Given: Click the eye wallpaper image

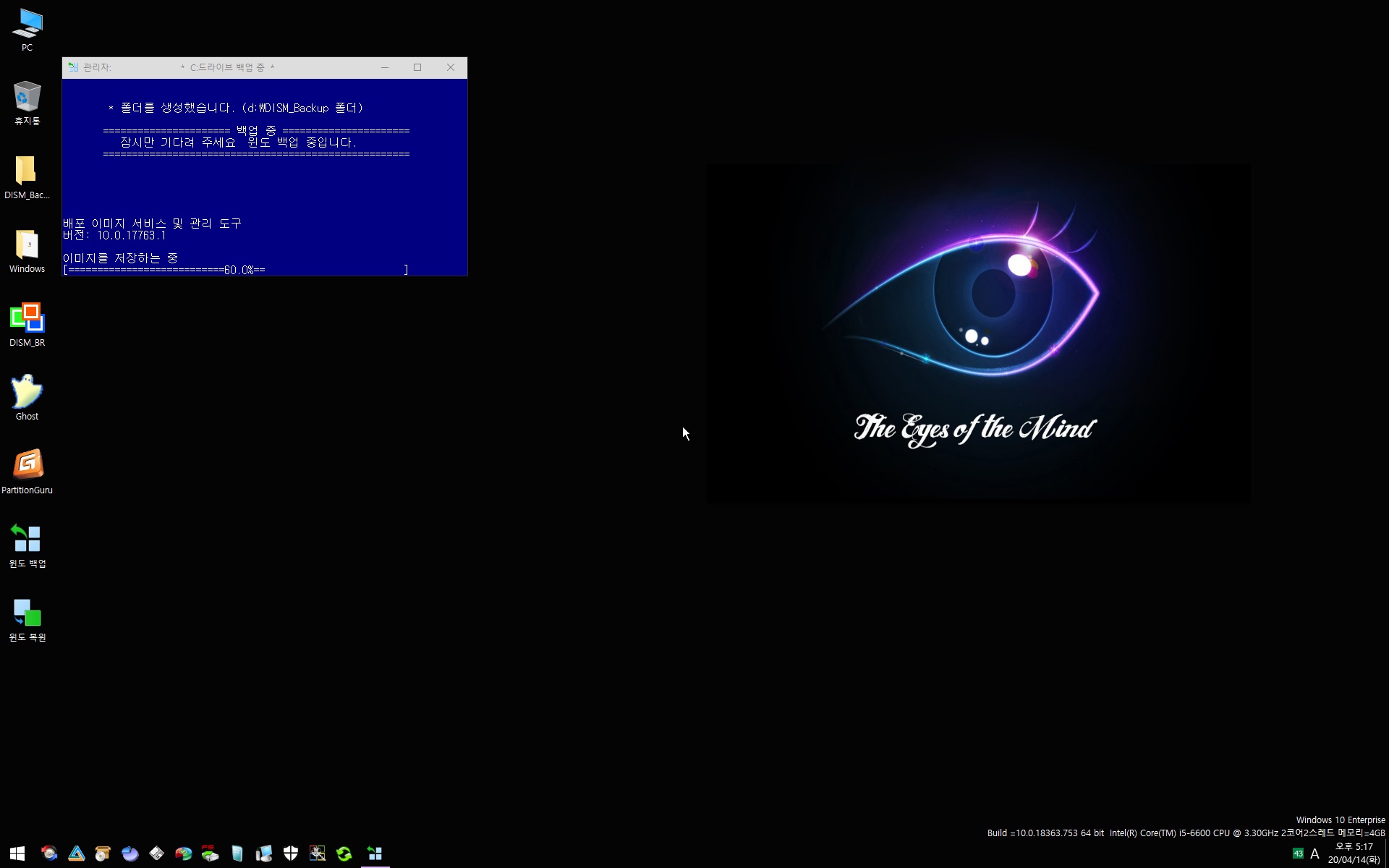Looking at the screenshot, I should pos(979,333).
